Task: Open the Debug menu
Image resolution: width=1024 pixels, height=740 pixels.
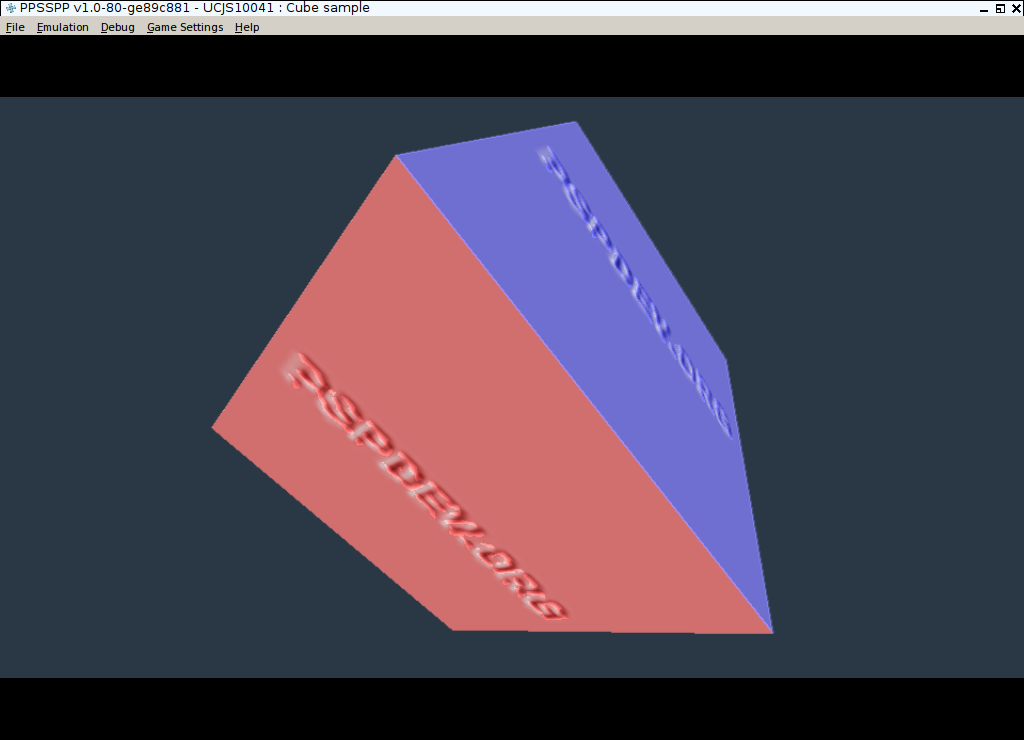Action: click(x=117, y=27)
